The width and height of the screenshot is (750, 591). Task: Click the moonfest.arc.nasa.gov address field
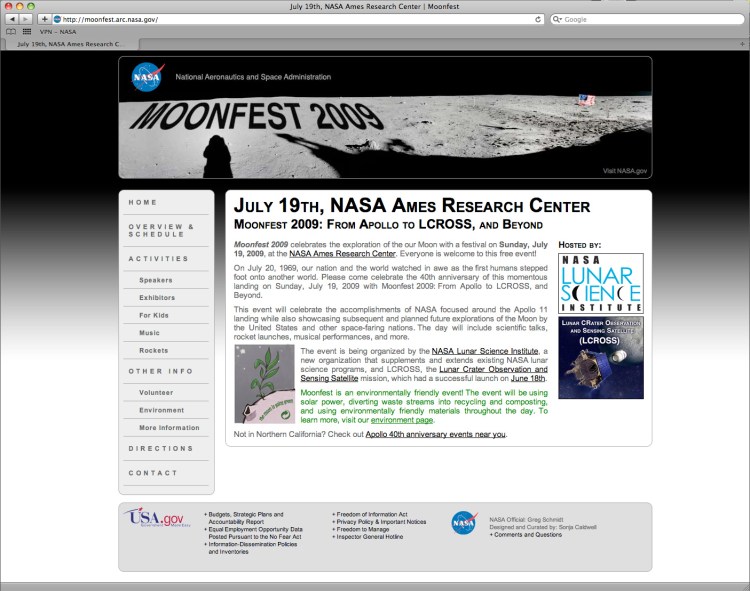(297, 19)
